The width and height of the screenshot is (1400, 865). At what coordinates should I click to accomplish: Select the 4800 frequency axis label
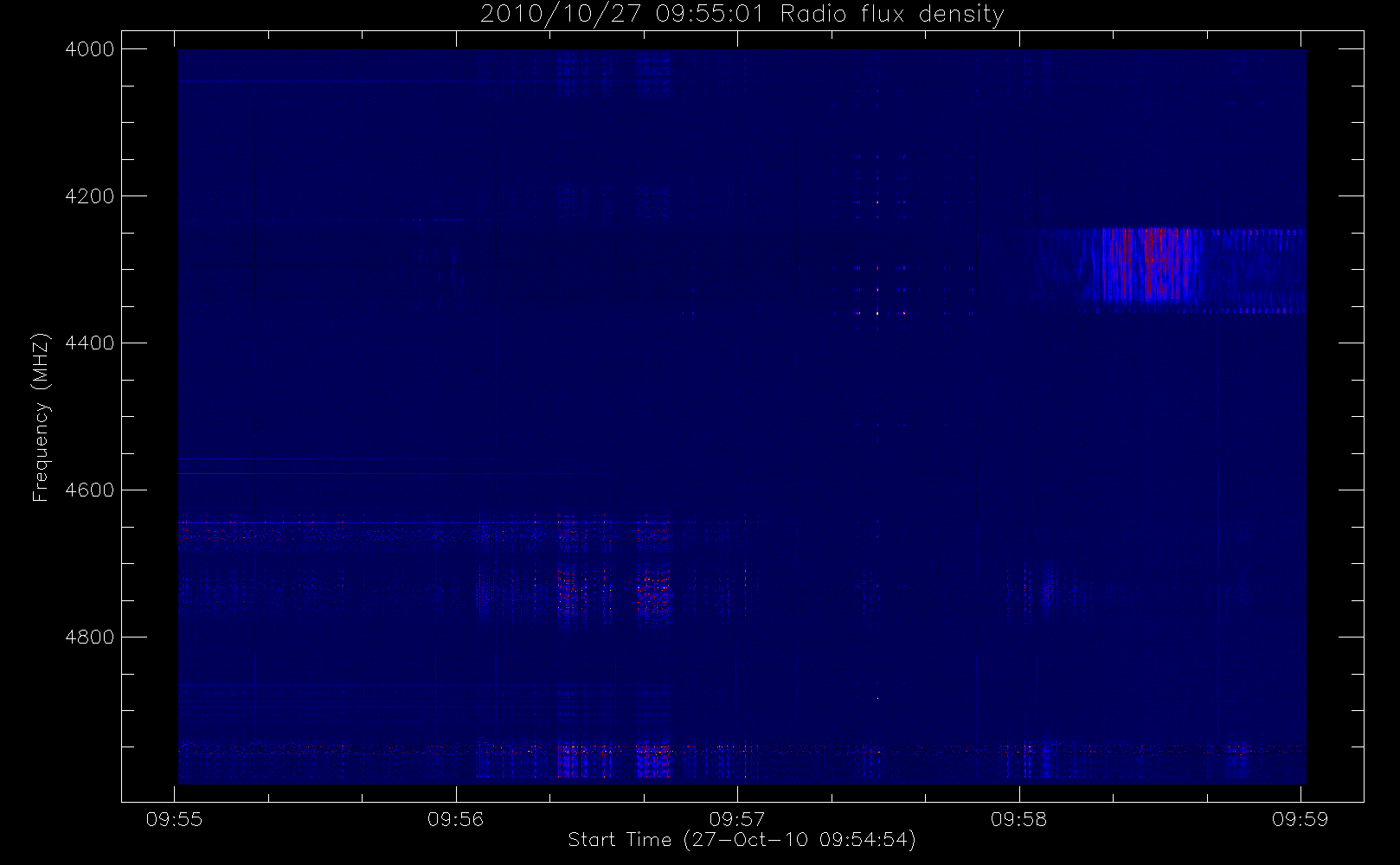(90, 638)
